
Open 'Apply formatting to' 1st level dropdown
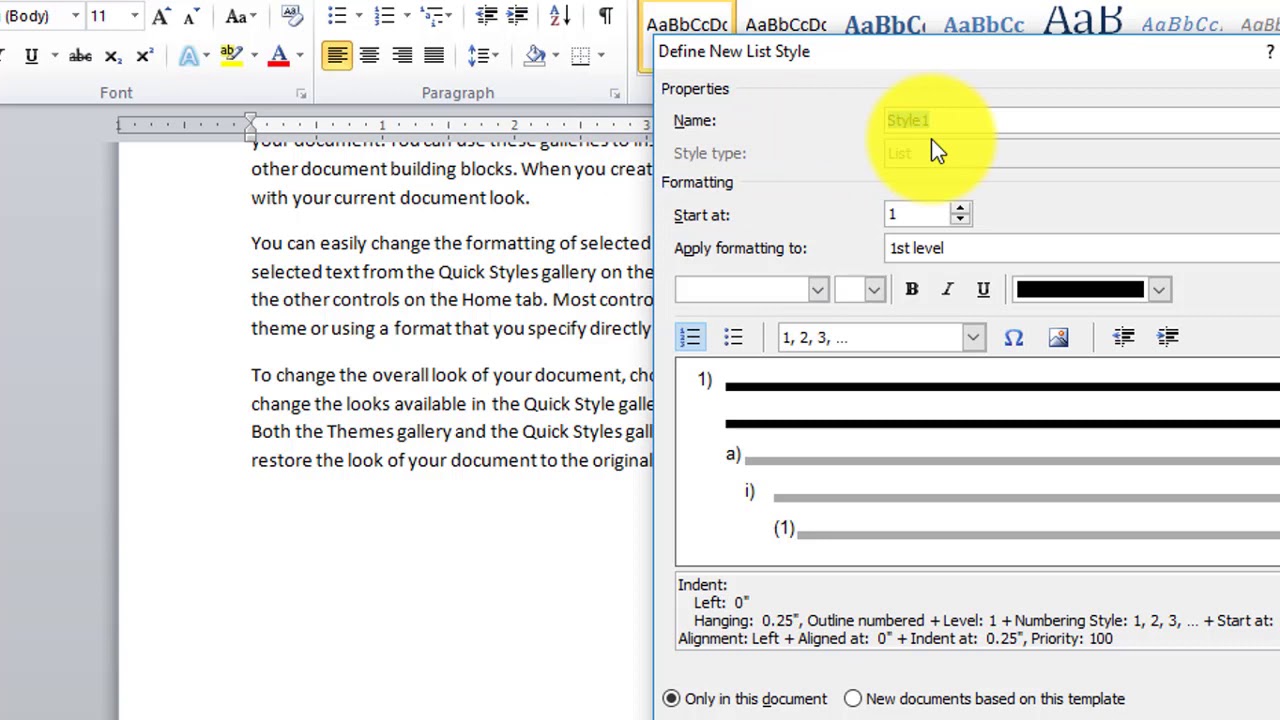tap(1082, 248)
